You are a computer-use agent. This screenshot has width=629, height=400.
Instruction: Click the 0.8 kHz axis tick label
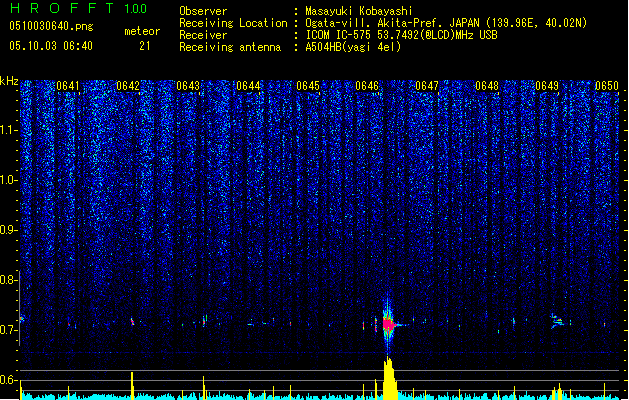8,280
